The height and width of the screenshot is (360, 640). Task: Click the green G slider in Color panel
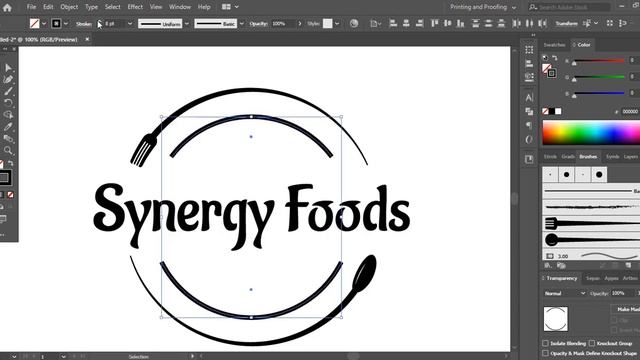tap(599, 77)
